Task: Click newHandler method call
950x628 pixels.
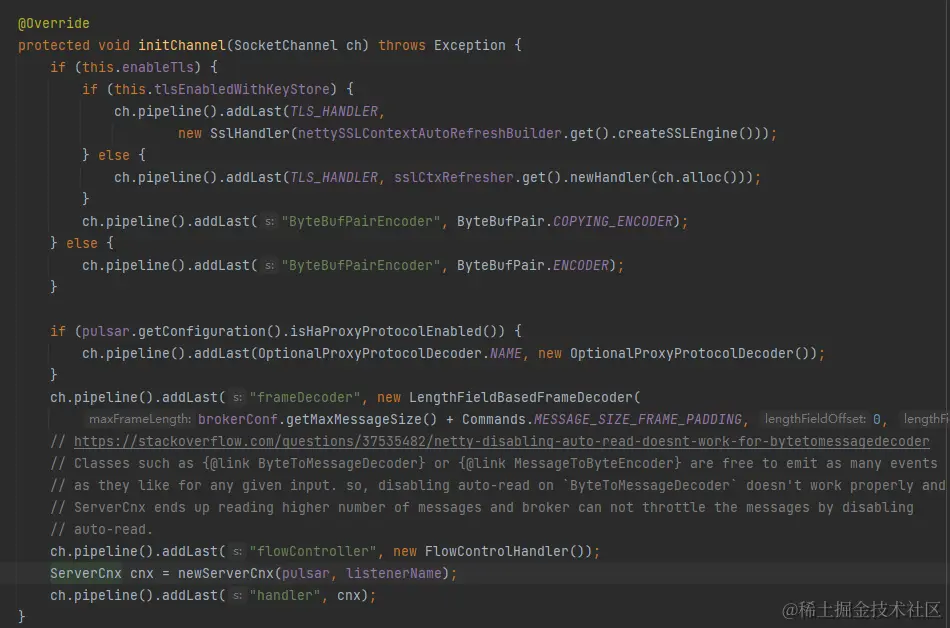Action: 610,177
